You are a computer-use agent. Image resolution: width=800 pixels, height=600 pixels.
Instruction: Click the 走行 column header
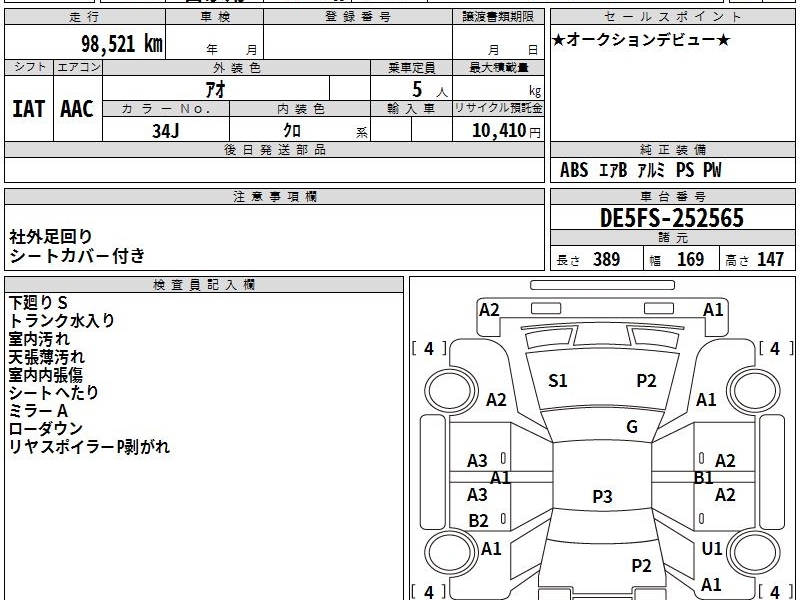pos(85,17)
